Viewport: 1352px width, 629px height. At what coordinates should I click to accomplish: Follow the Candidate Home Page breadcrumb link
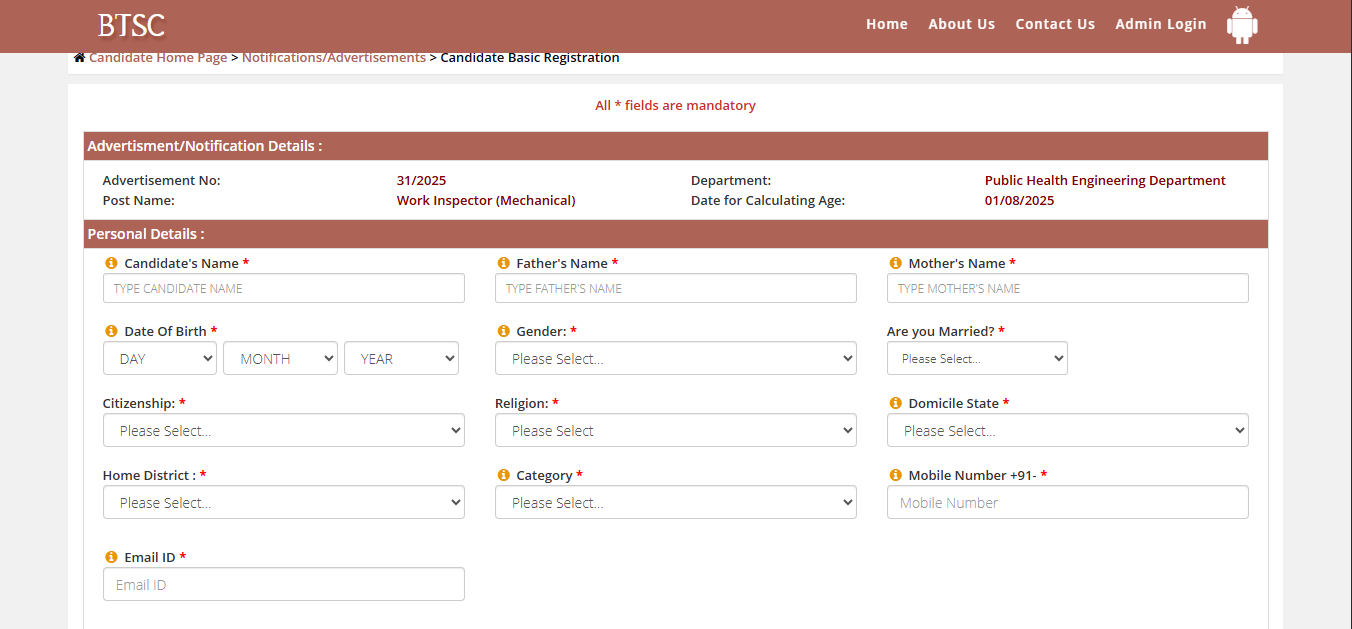coord(158,58)
